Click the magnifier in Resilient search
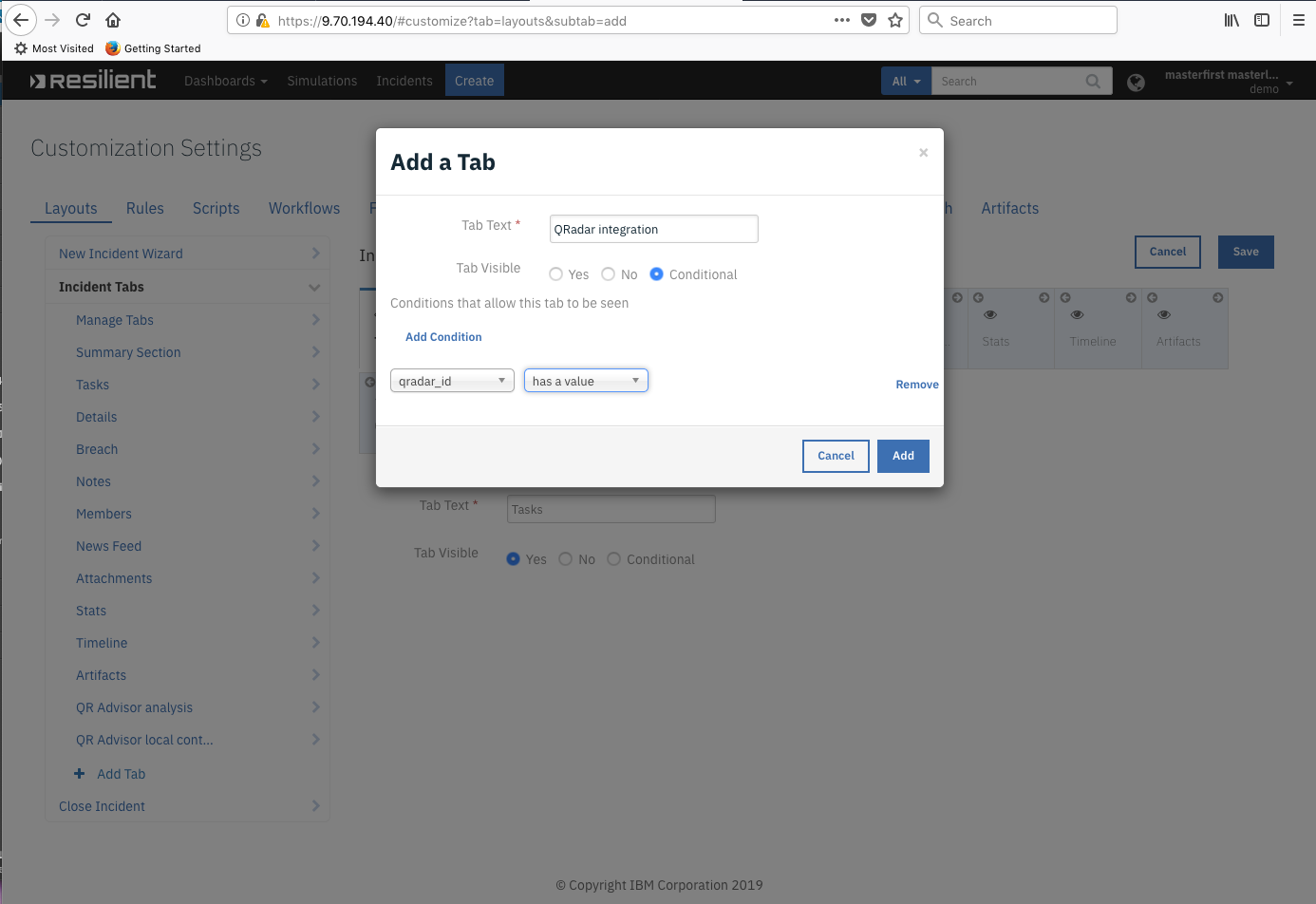 click(x=1094, y=82)
